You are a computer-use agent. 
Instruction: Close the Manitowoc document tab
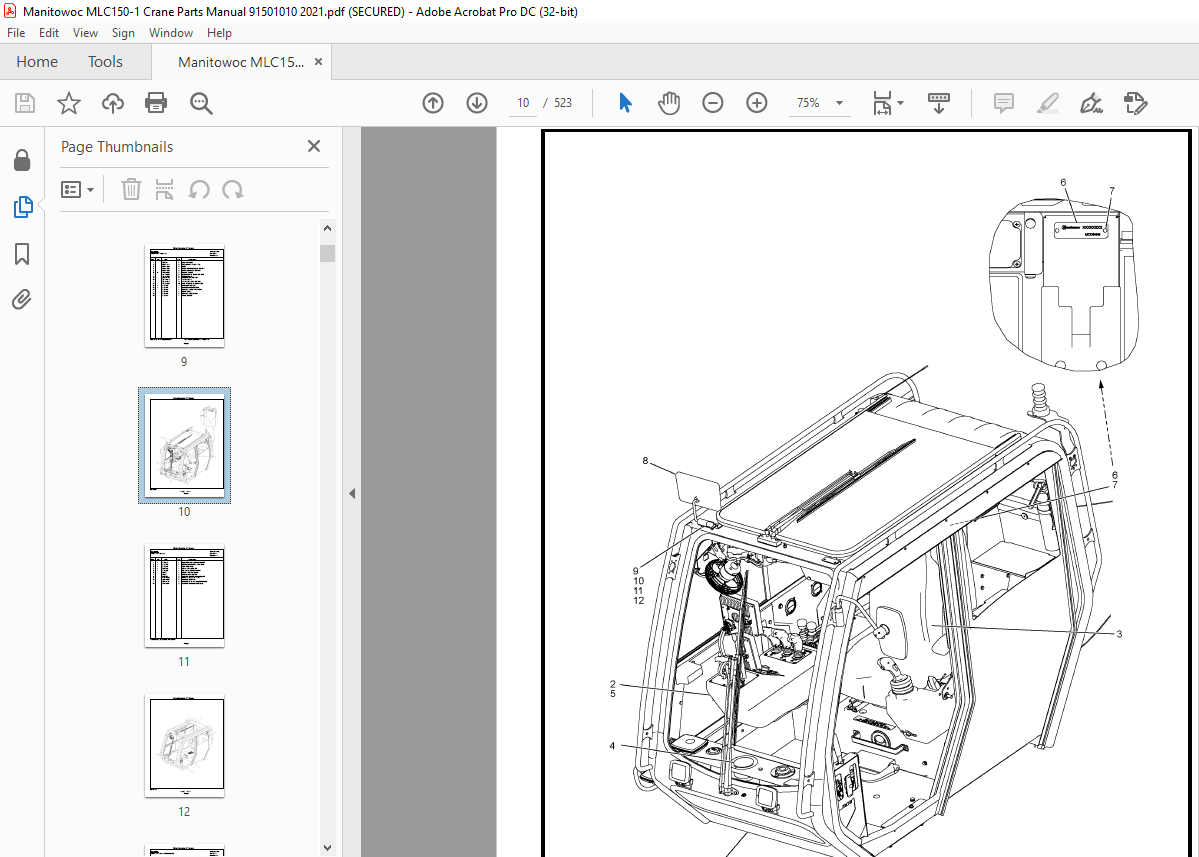(318, 62)
